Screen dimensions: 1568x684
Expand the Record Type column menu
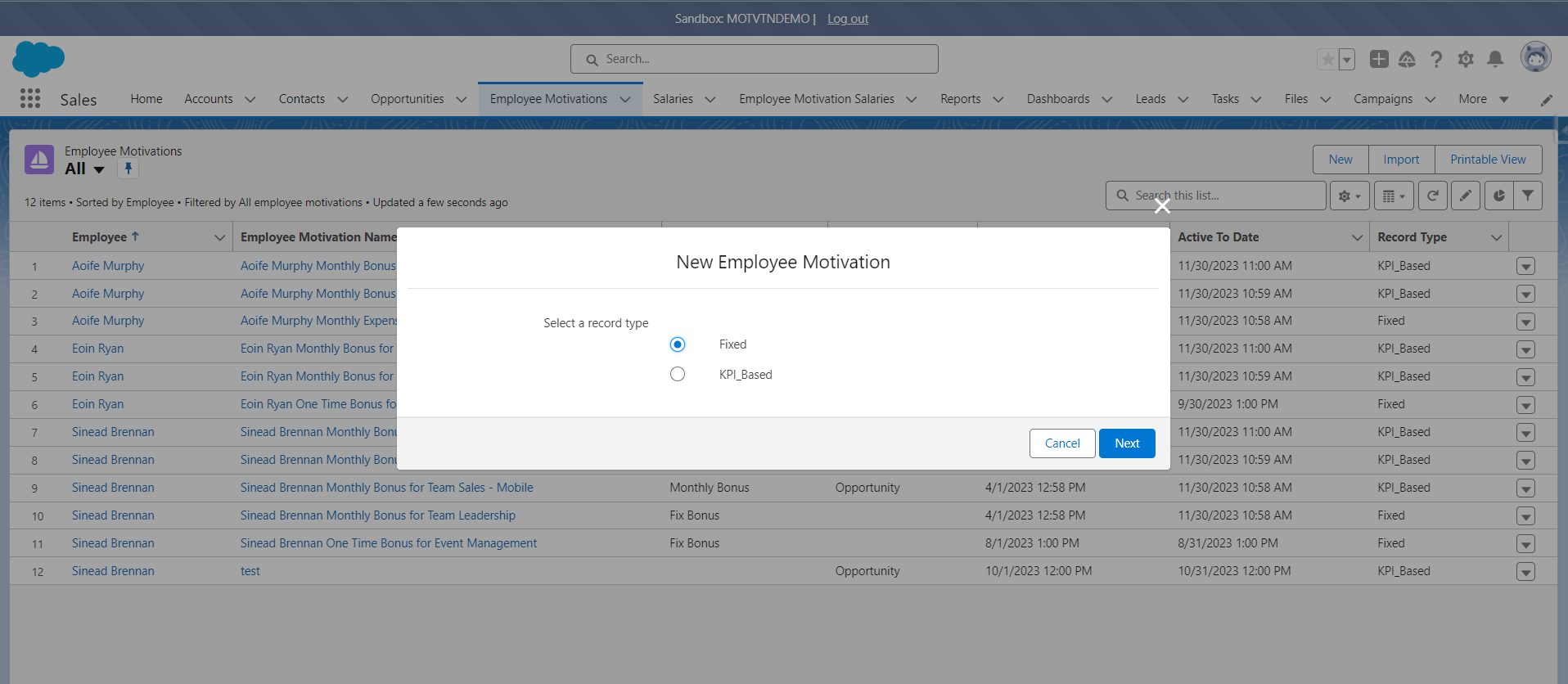(x=1497, y=237)
